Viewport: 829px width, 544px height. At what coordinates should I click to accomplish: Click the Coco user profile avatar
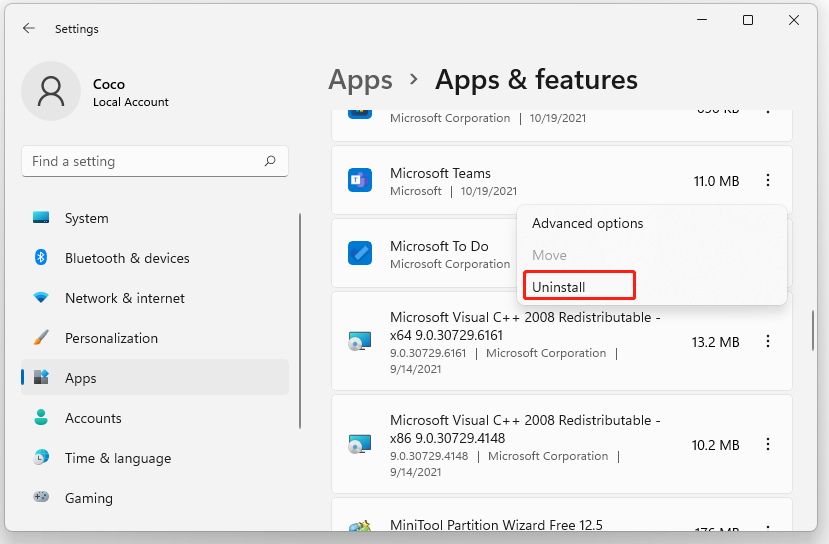pyautogui.click(x=50, y=90)
